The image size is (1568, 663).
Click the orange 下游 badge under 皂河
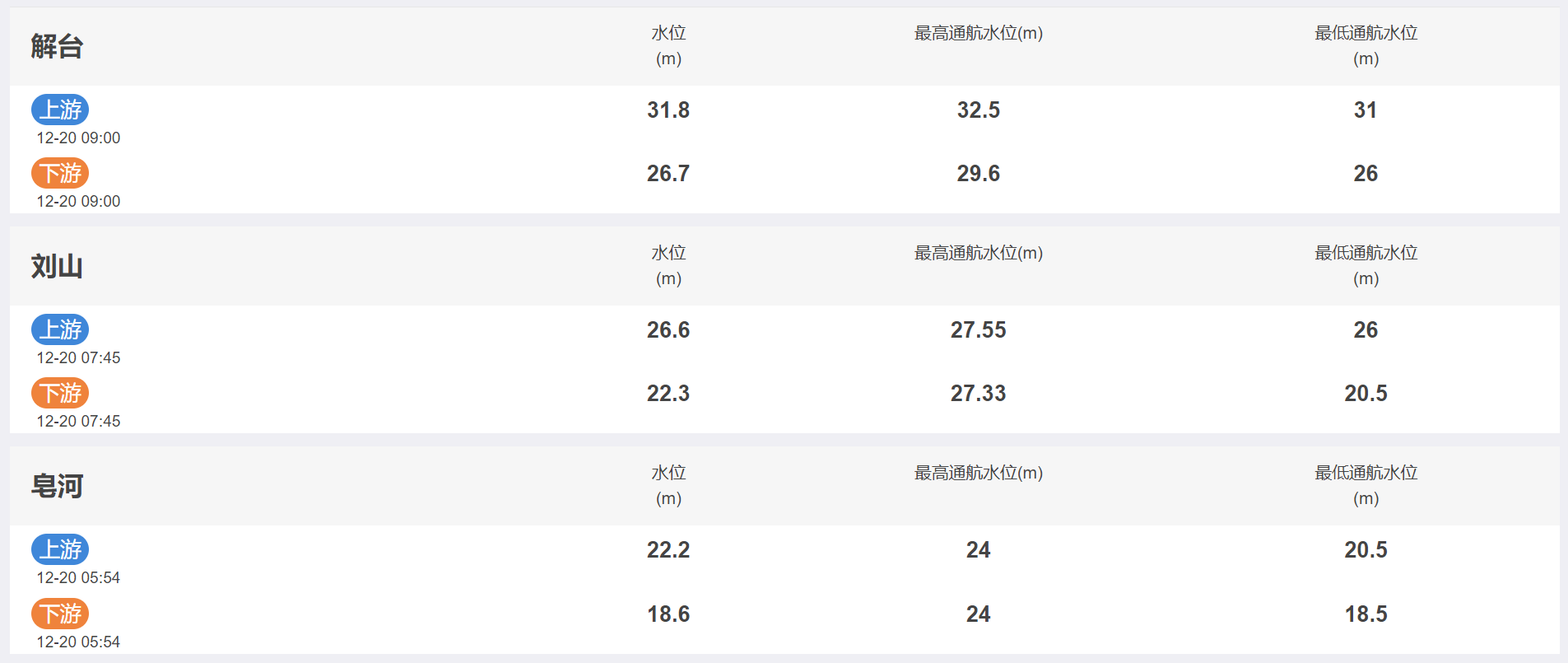click(60, 614)
